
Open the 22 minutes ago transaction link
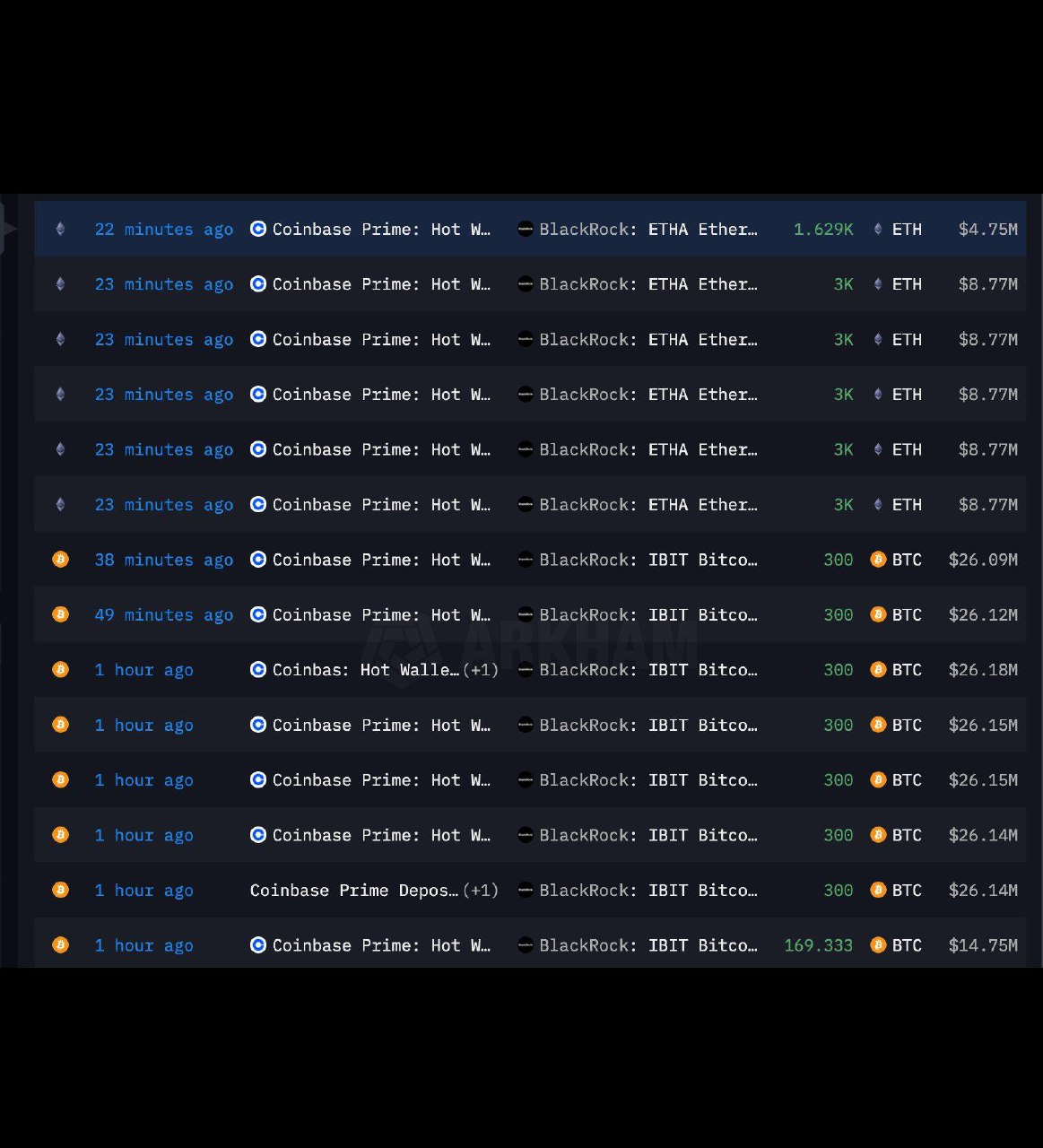pyautogui.click(x=164, y=229)
